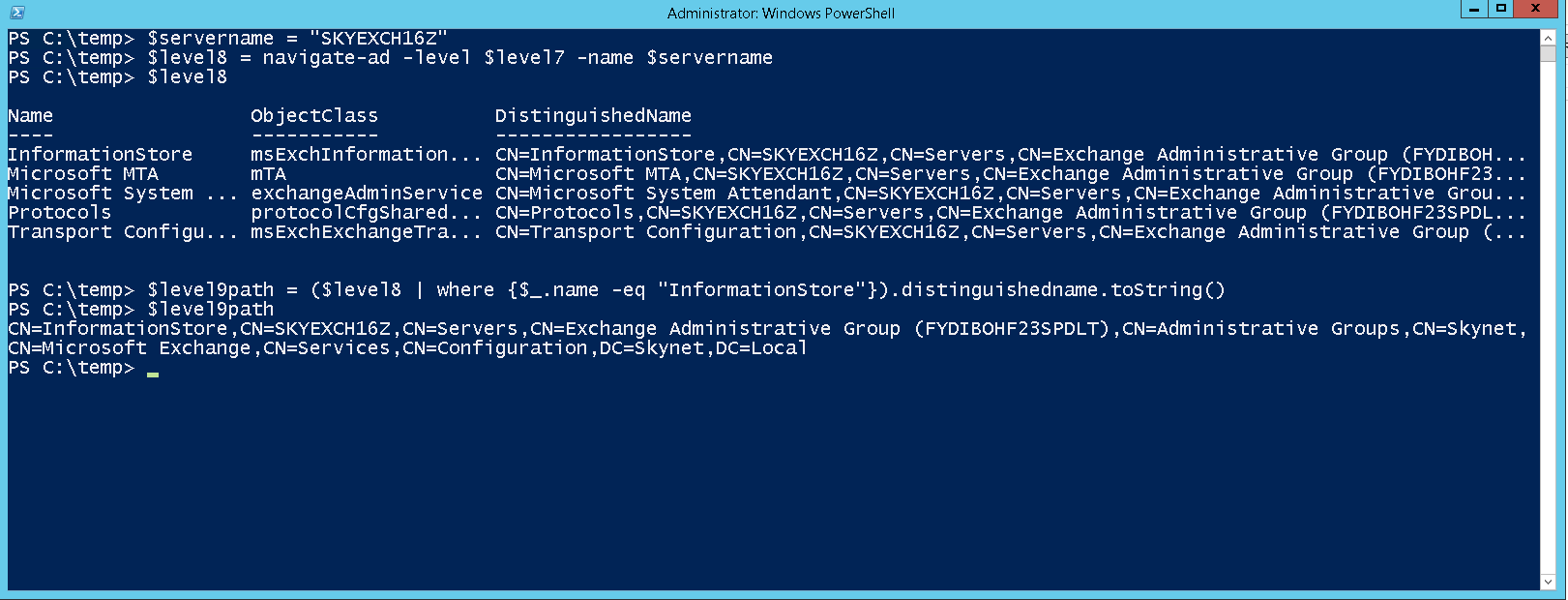This screenshot has height=600, width=1568.
Task: Click the Protocols row name
Action: click(x=60, y=213)
